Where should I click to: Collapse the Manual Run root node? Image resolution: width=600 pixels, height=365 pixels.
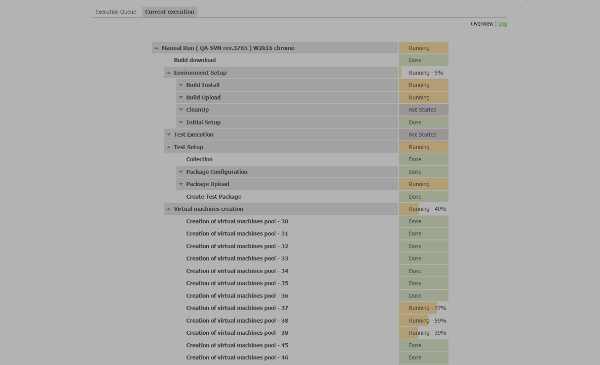(156, 48)
